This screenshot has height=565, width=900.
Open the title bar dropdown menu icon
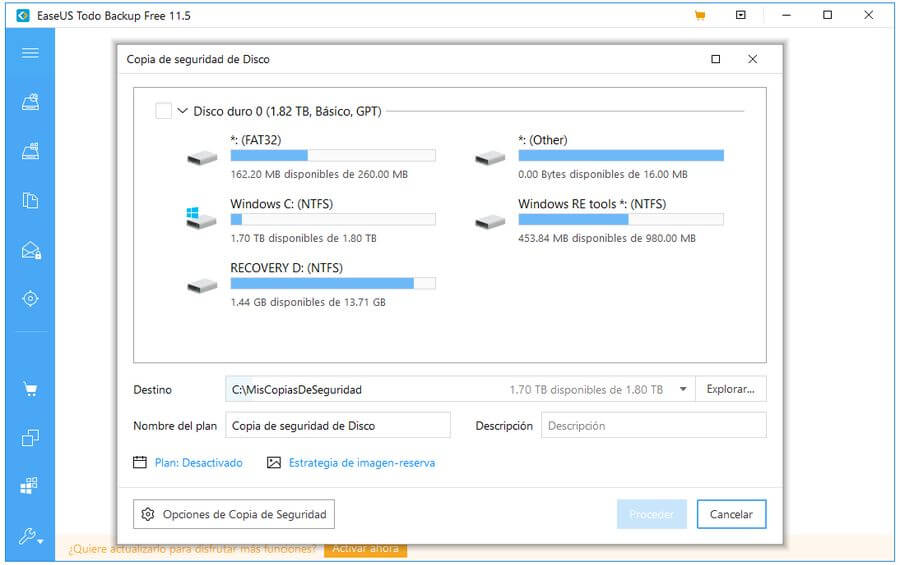click(x=740, y=15)
